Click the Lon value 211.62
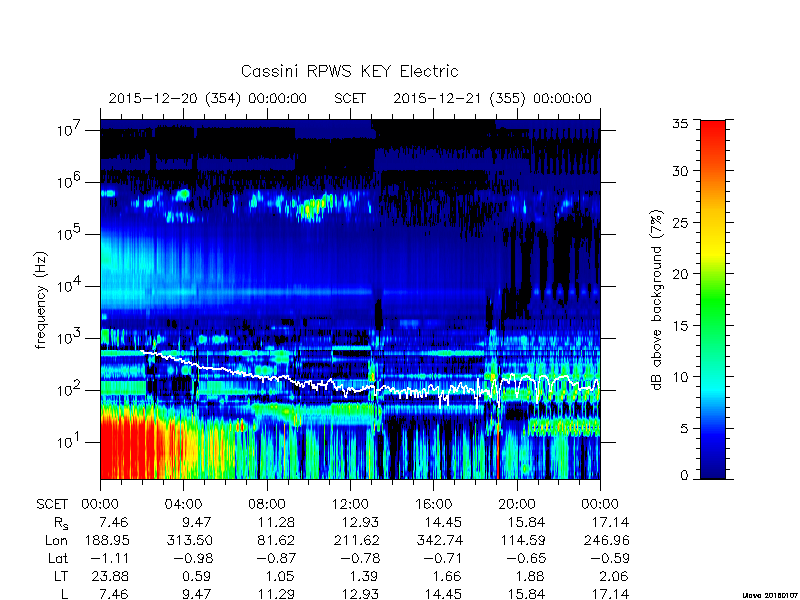Image resolution: width=800 pixels, height=600 pixels. (357, 540)
